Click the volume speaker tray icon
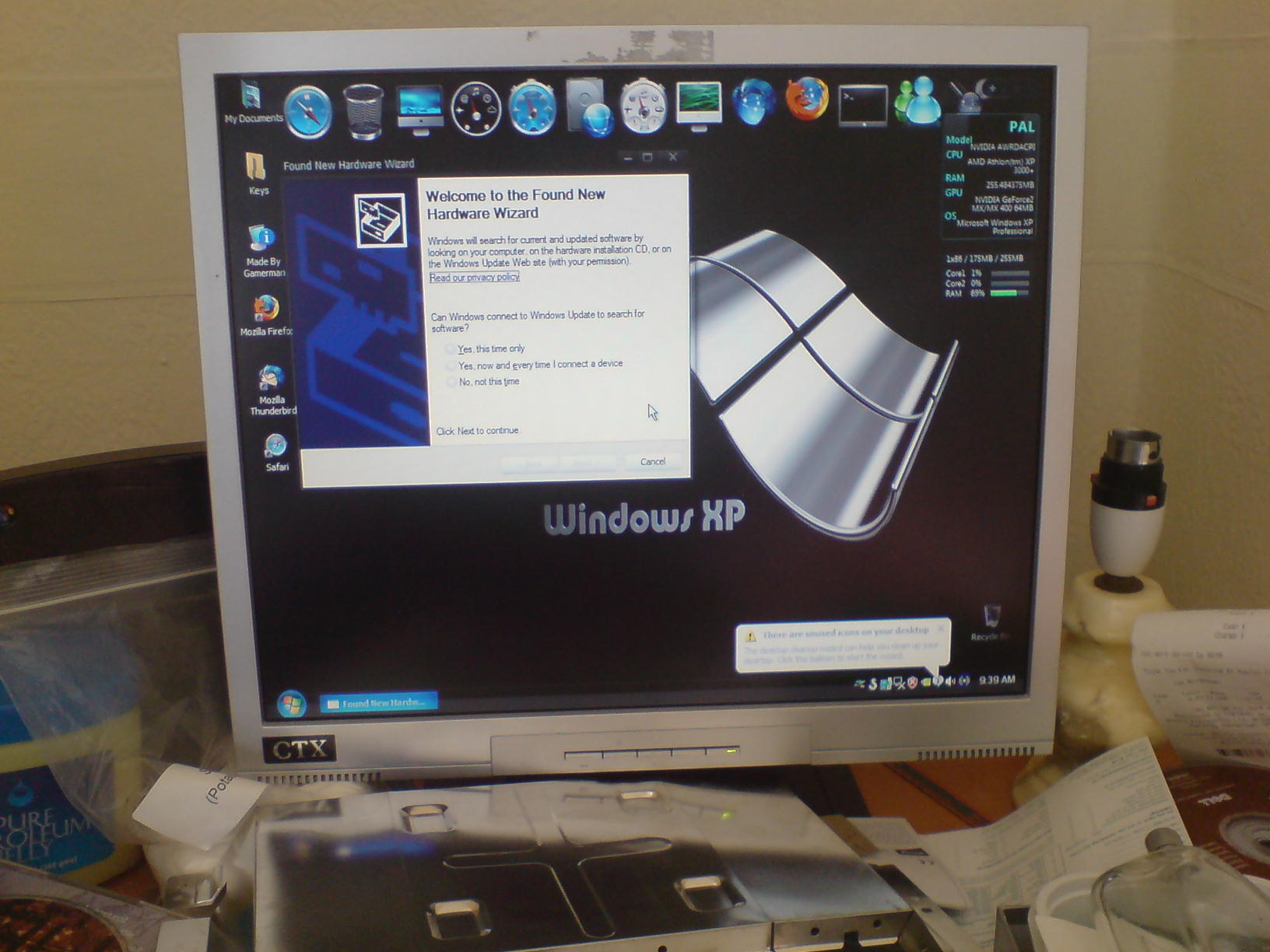Screen dimensions: 1270x952 coord(950,682)
